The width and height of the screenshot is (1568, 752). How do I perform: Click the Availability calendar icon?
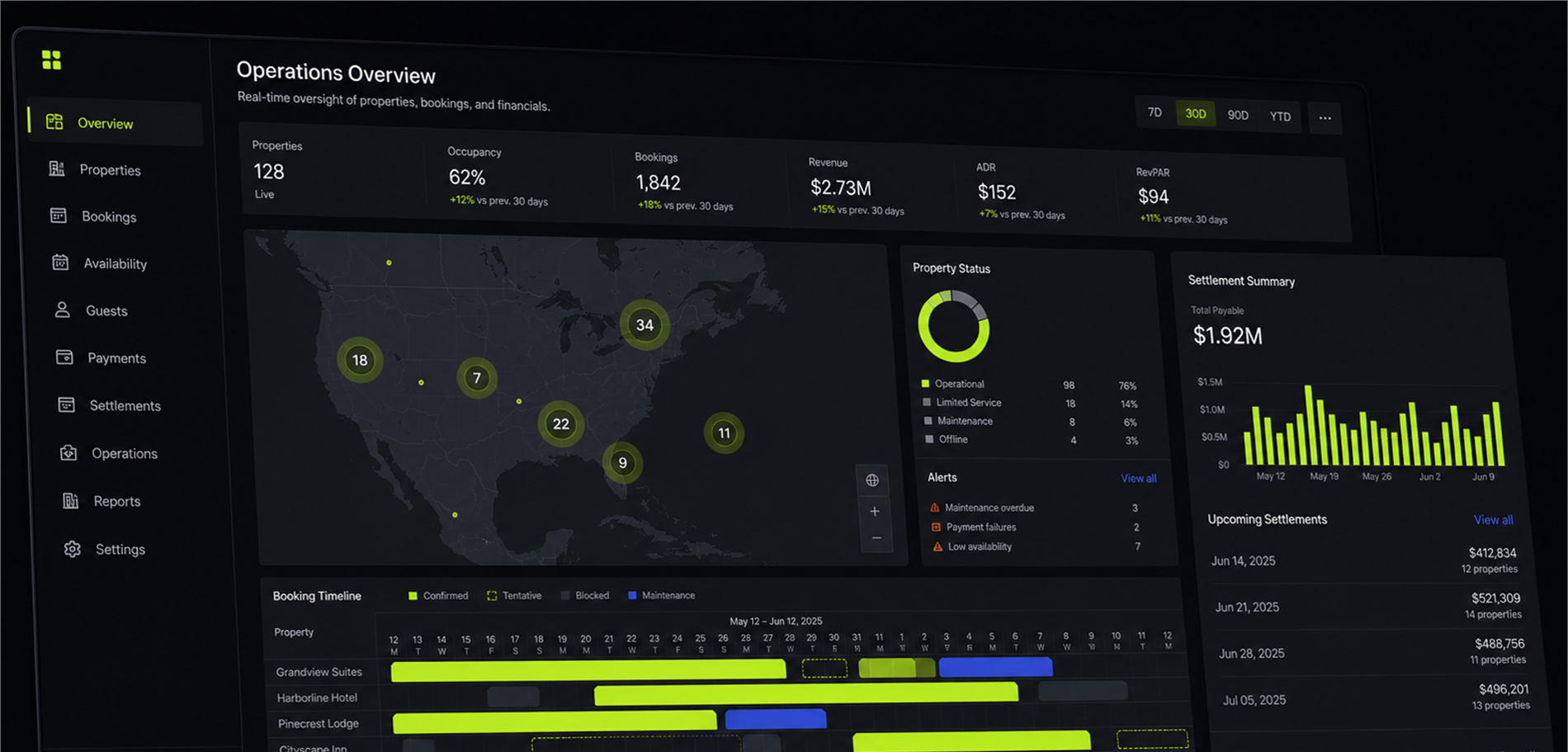[60, 262]
